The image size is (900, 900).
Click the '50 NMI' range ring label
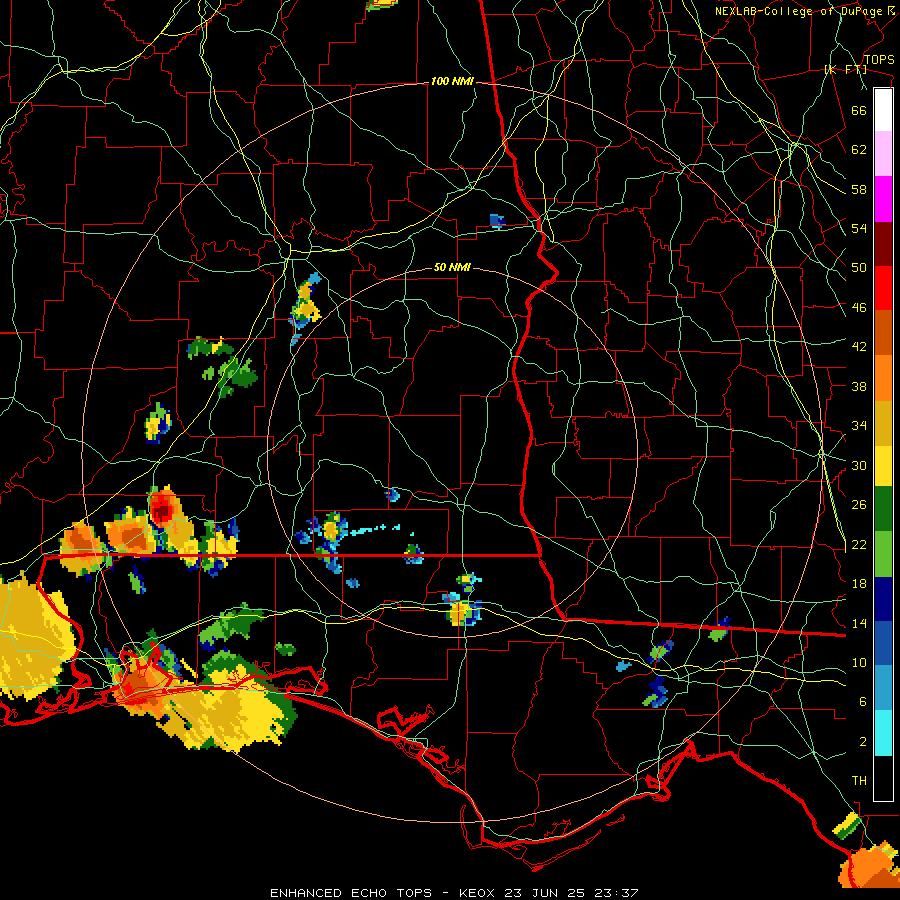pyautogui.click(x=452, y=267)
